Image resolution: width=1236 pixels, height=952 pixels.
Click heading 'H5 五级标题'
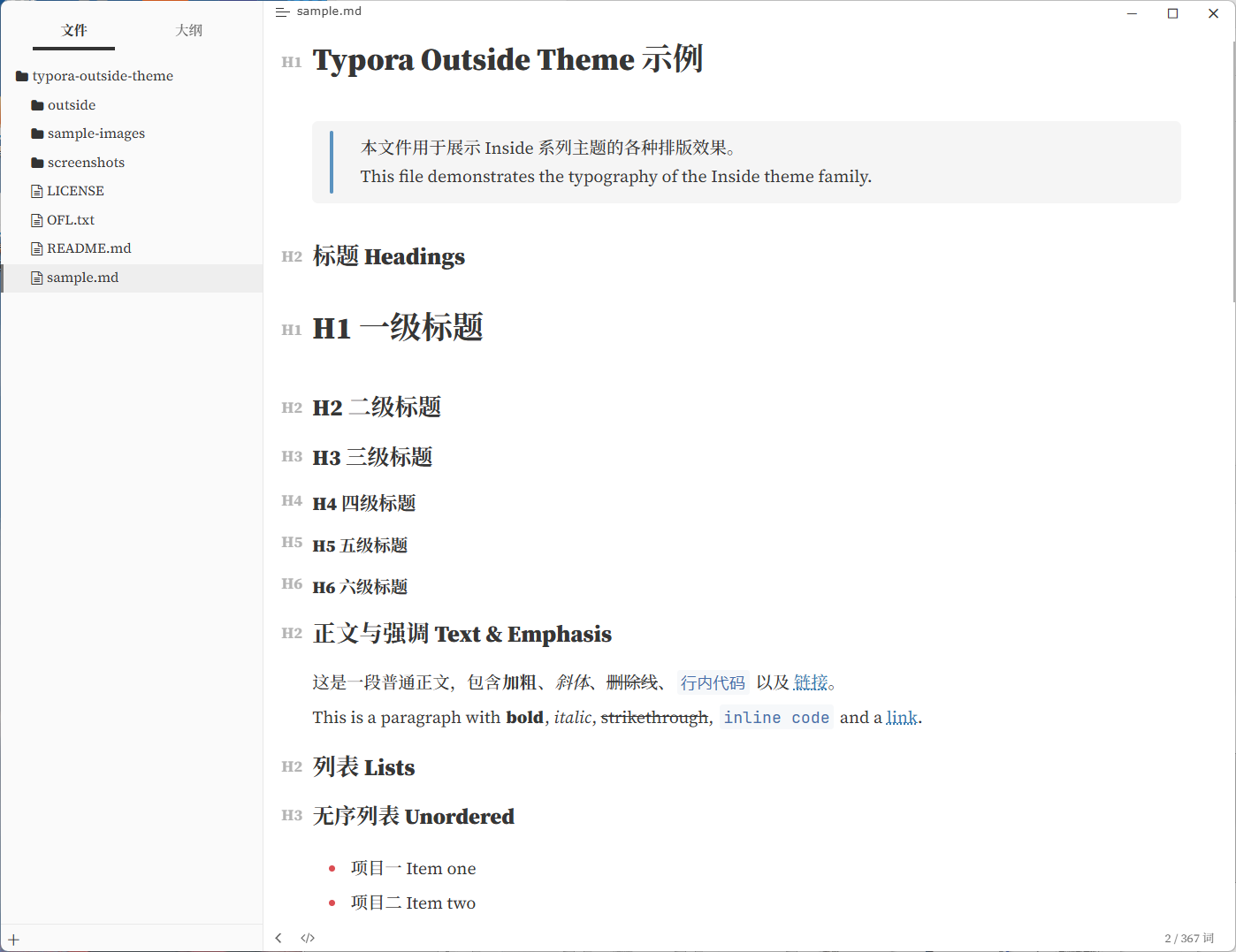[x=360, y=545]
